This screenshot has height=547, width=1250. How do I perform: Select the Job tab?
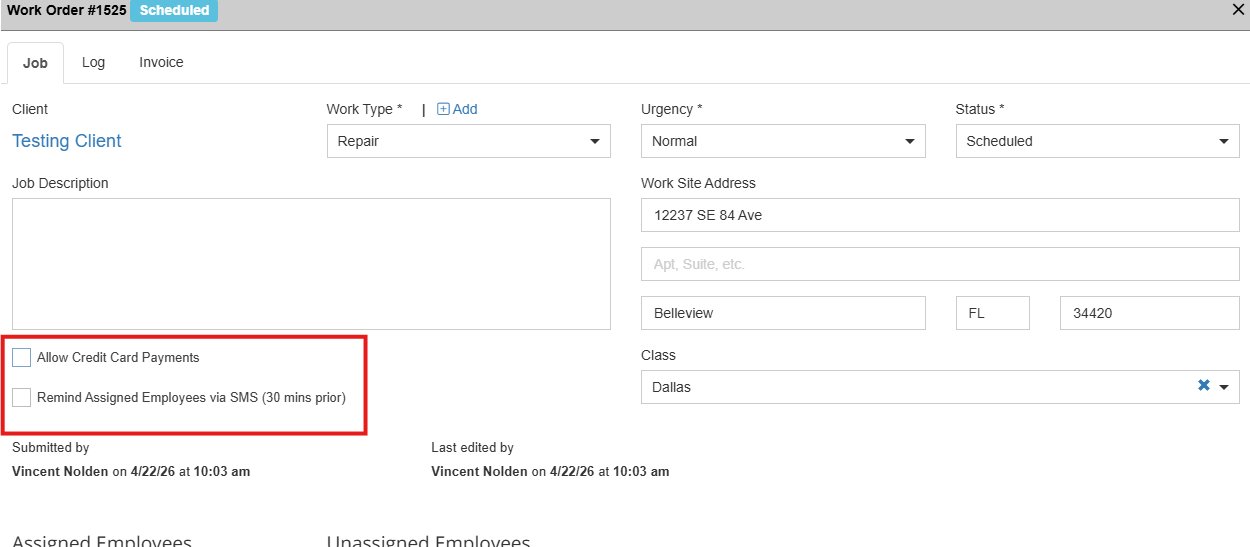pos(35,63)
